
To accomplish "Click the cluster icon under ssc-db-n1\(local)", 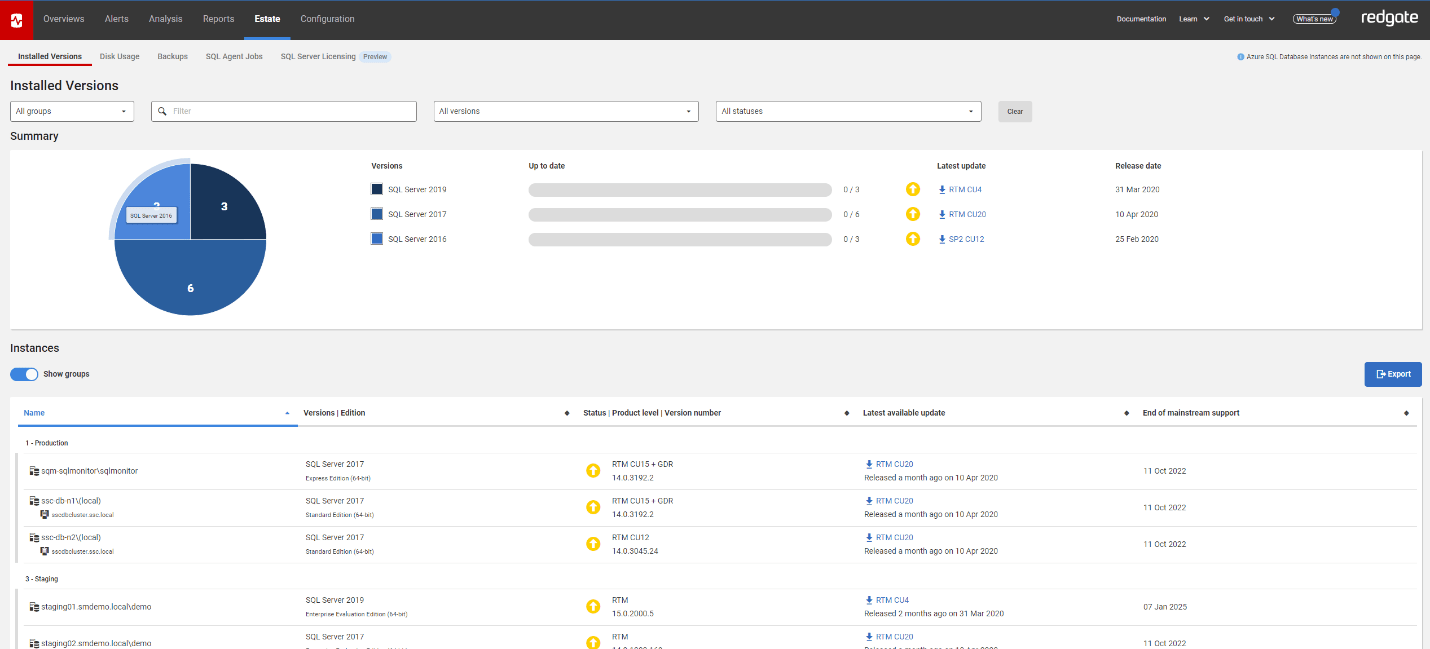I will [x=44, y=514].
